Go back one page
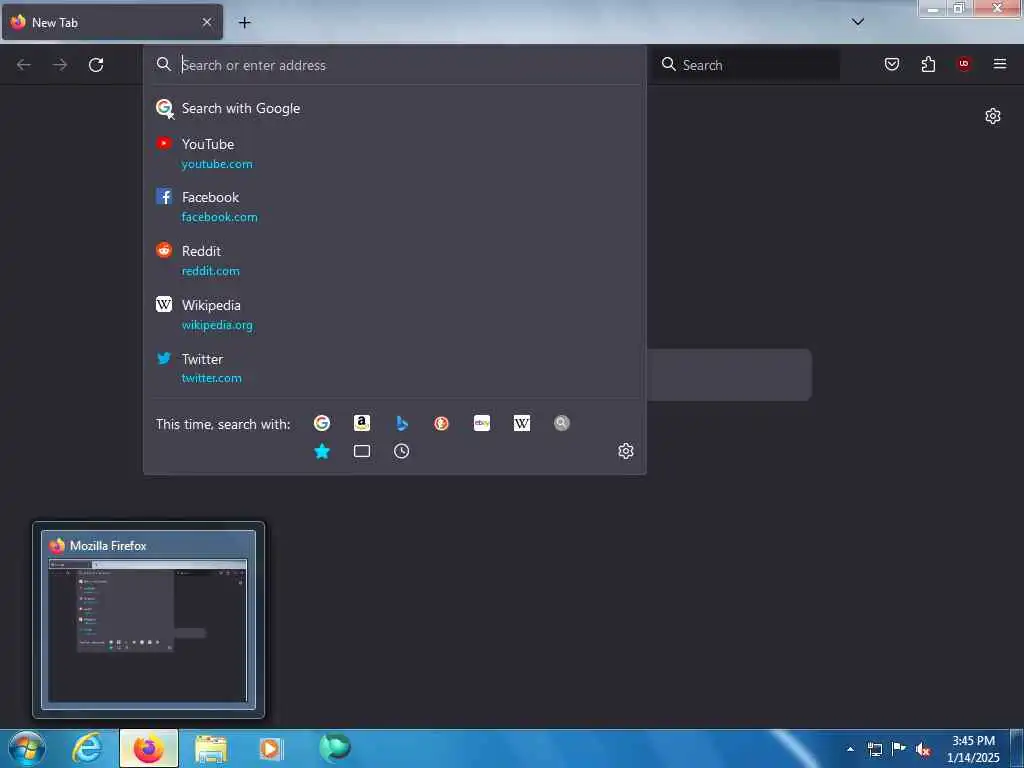Viewport: 1024px width, 768px height. tap(24, 65)
